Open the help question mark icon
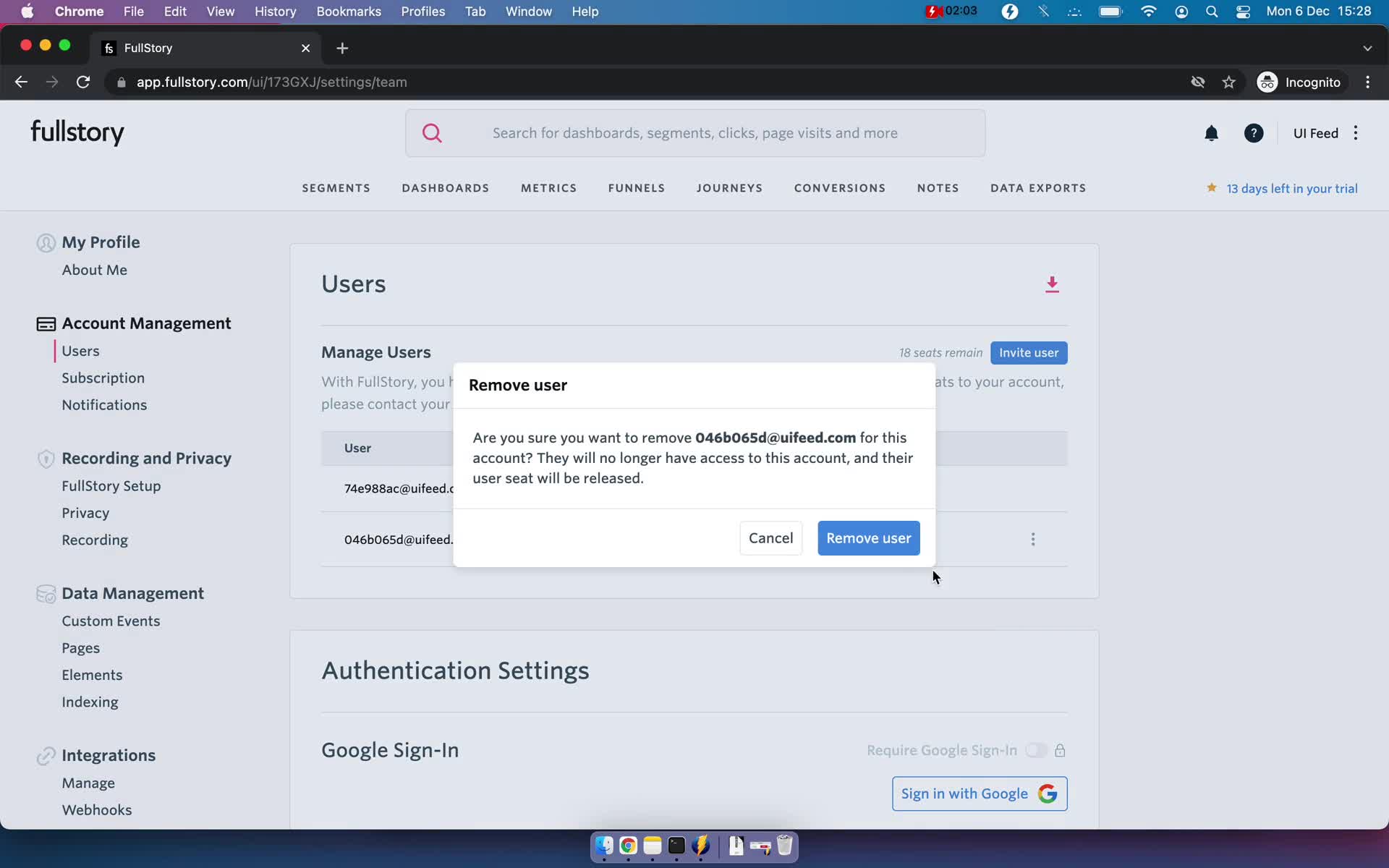Image resolution: width=1389 pixels, height=868 pixels. coord(1254,133)
